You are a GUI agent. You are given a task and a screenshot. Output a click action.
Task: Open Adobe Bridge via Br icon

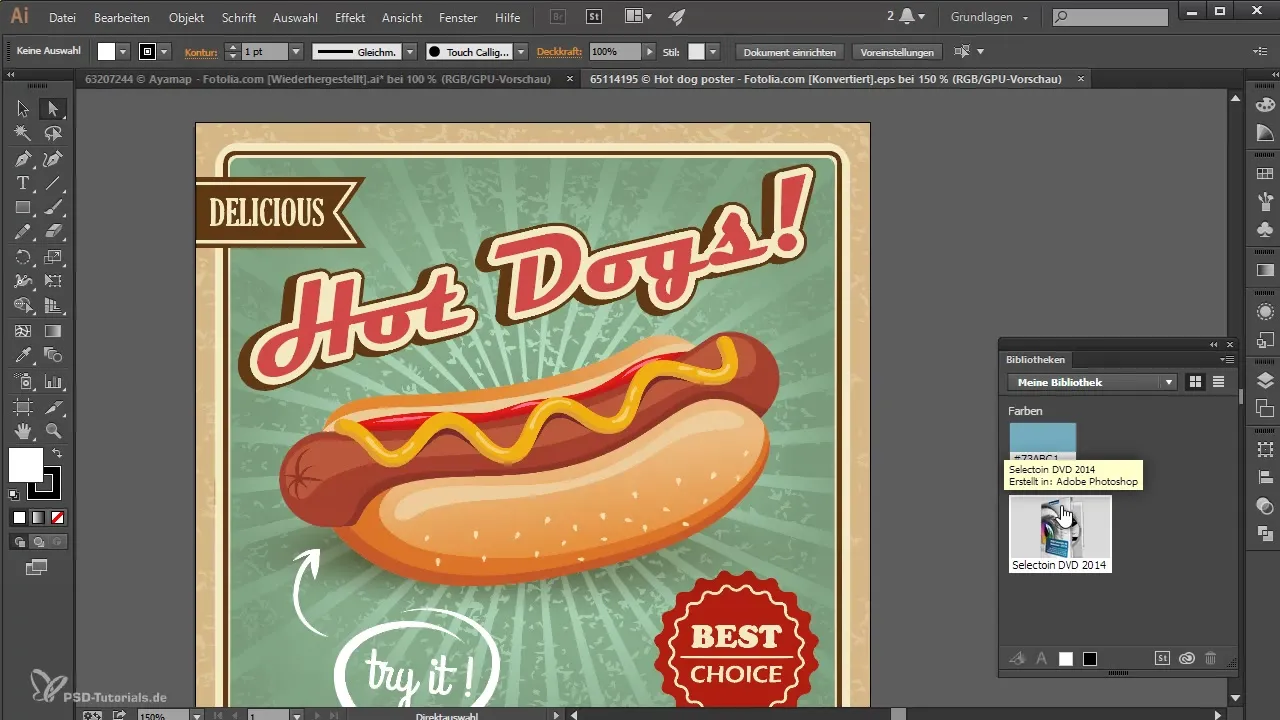click(560, 17)
